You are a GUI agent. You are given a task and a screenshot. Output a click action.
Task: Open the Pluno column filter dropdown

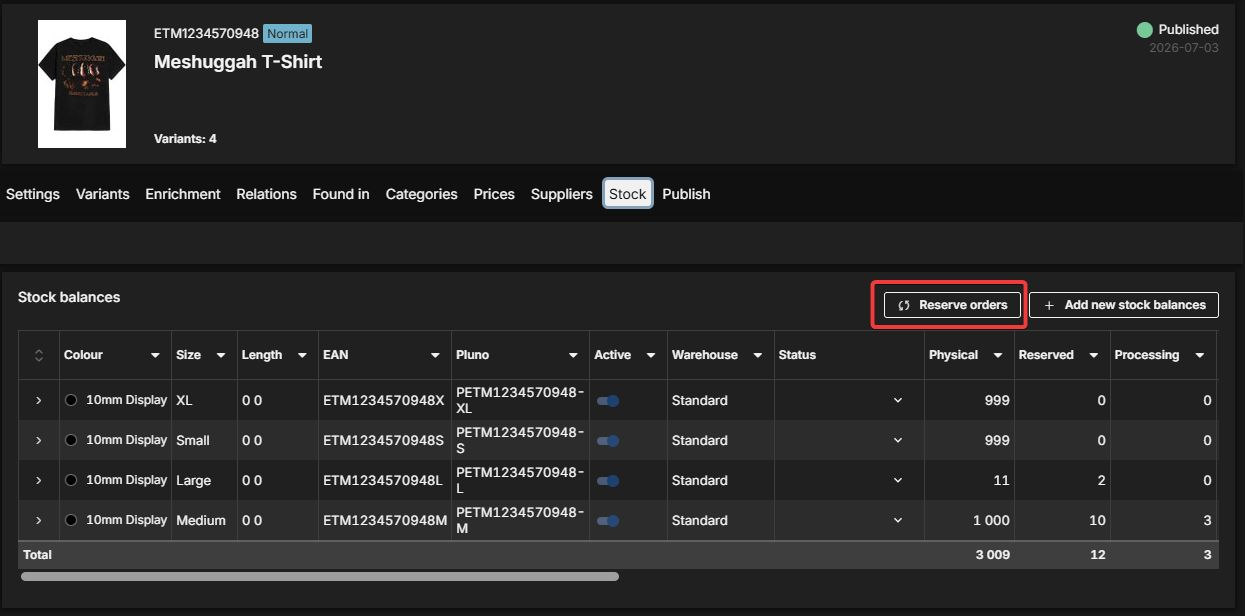coord(573,355)
